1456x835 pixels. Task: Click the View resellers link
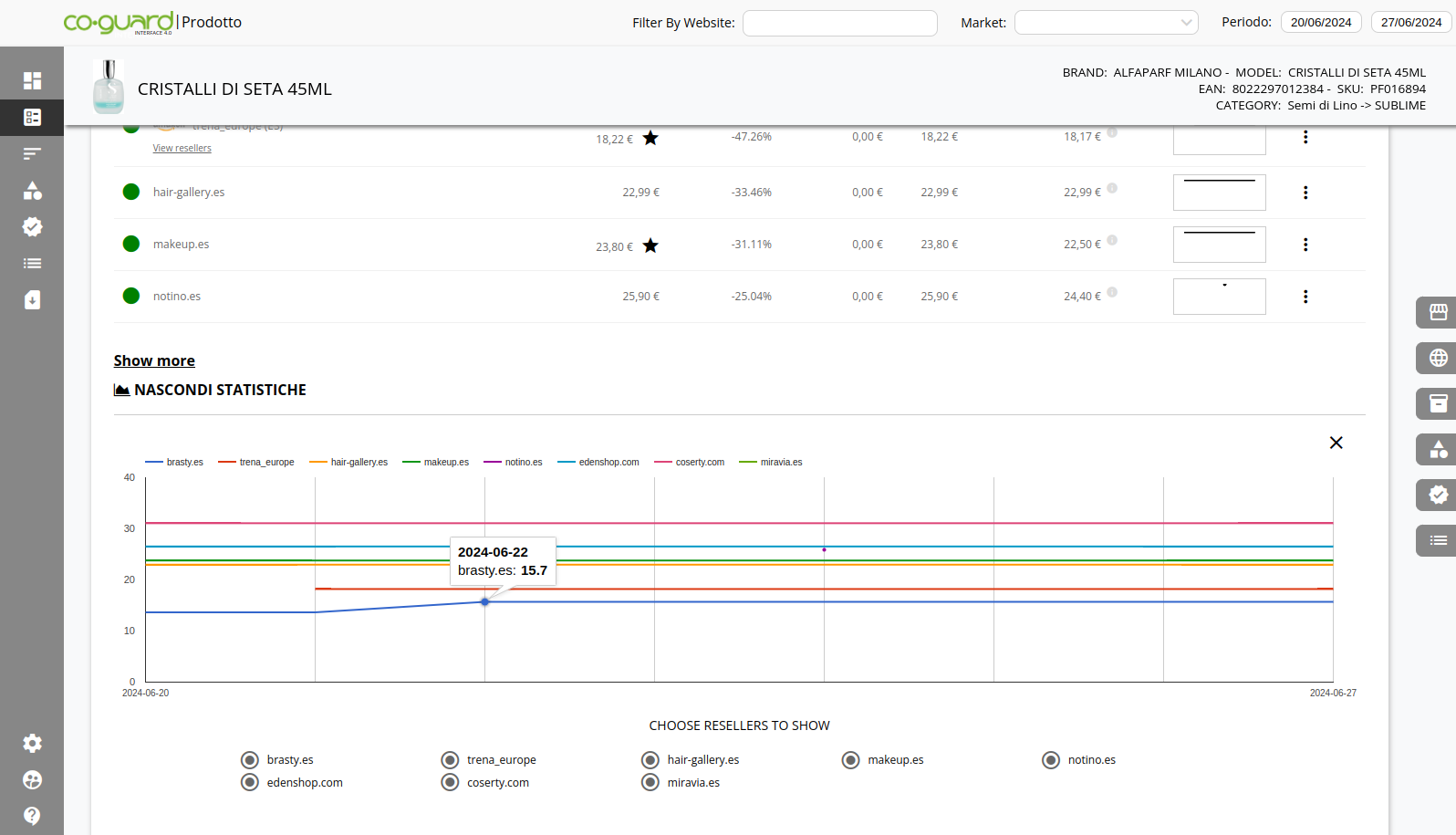[182, 149]
